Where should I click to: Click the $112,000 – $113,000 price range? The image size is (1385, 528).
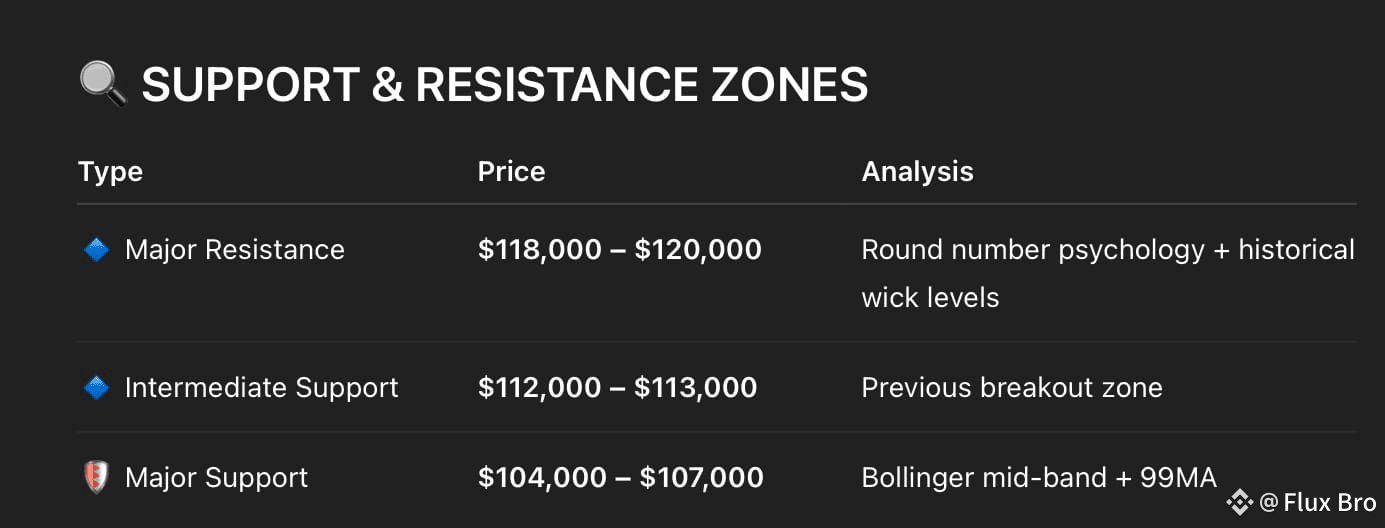617,387
